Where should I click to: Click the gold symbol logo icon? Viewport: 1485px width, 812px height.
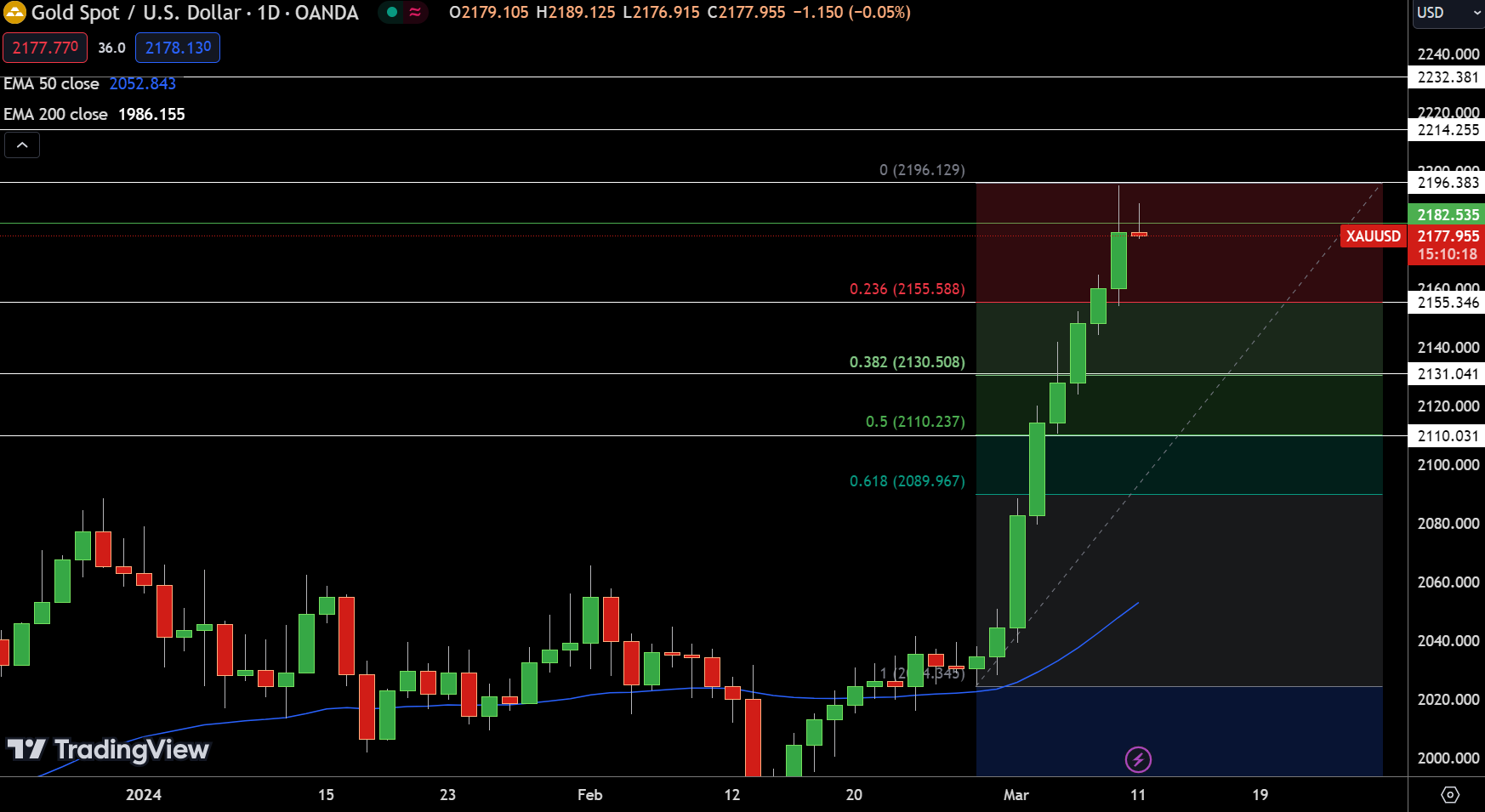click(x=14, y=13)
